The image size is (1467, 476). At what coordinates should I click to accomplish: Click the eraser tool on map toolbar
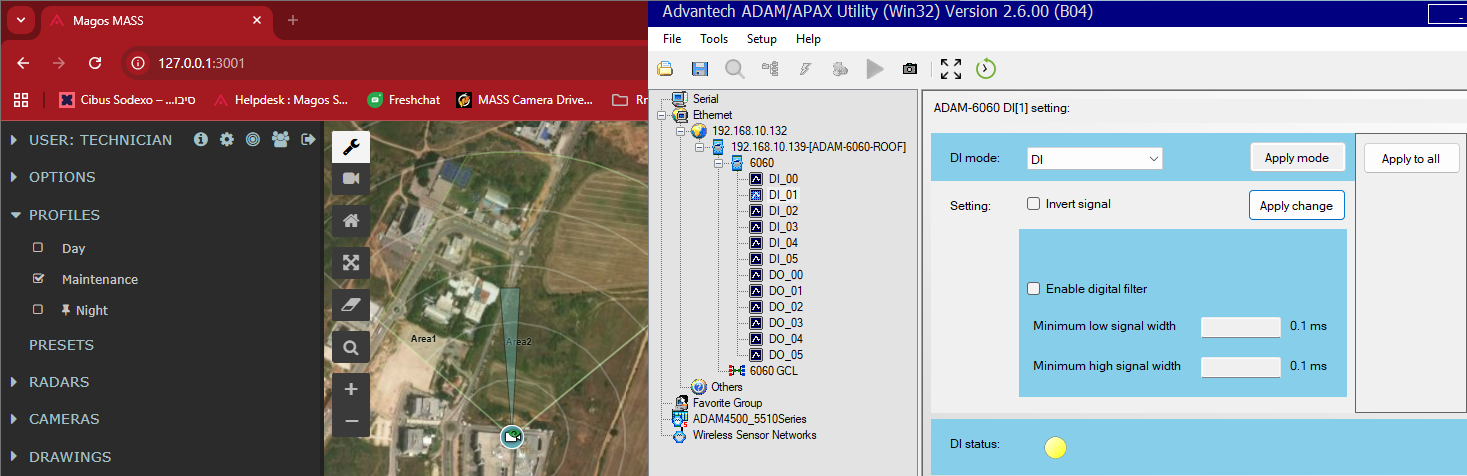[351, 305]
